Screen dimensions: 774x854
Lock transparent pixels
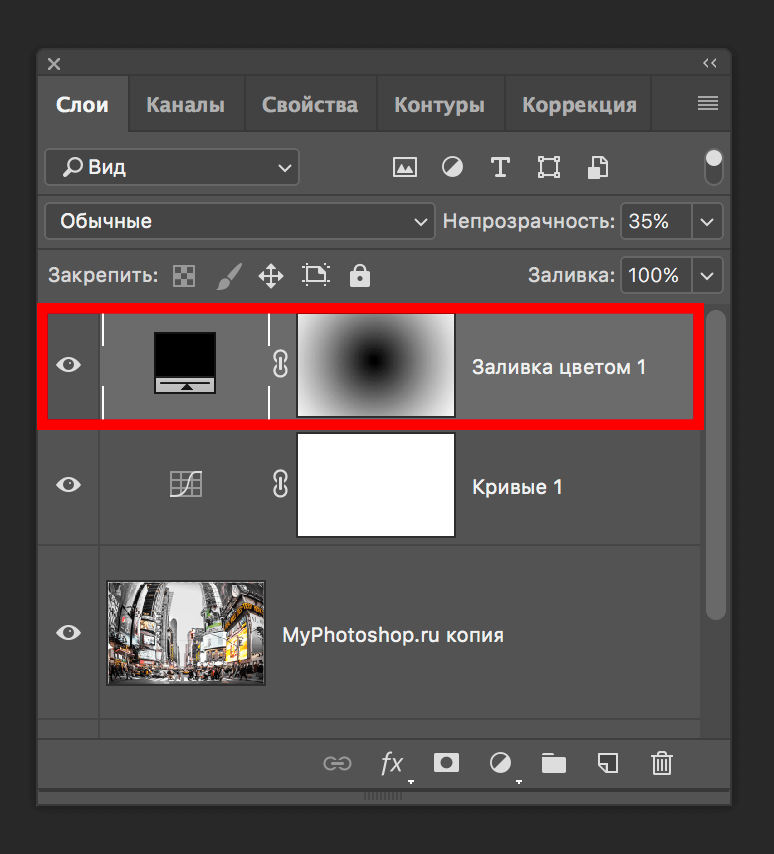[x=184, y=276]
